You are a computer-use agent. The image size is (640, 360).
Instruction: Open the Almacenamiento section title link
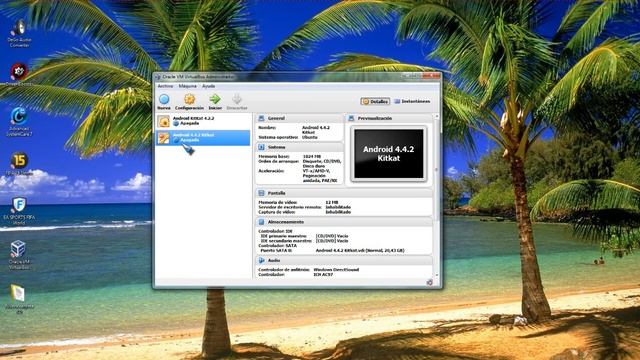click(286, 222)
